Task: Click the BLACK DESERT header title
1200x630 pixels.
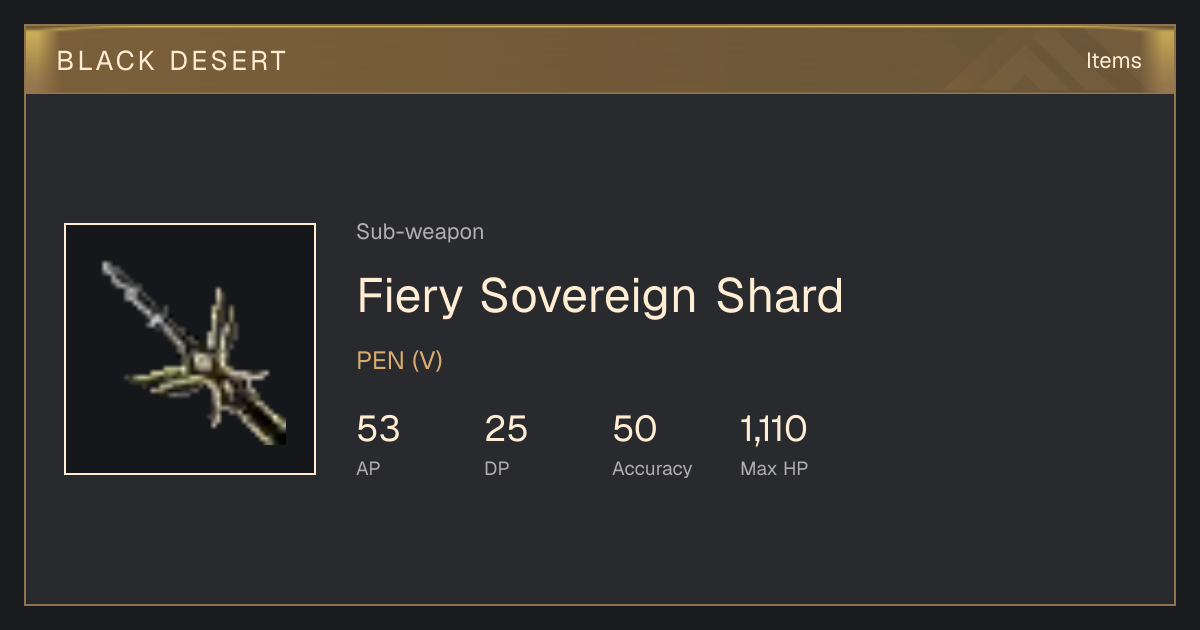Action: (x=172, y=61)
